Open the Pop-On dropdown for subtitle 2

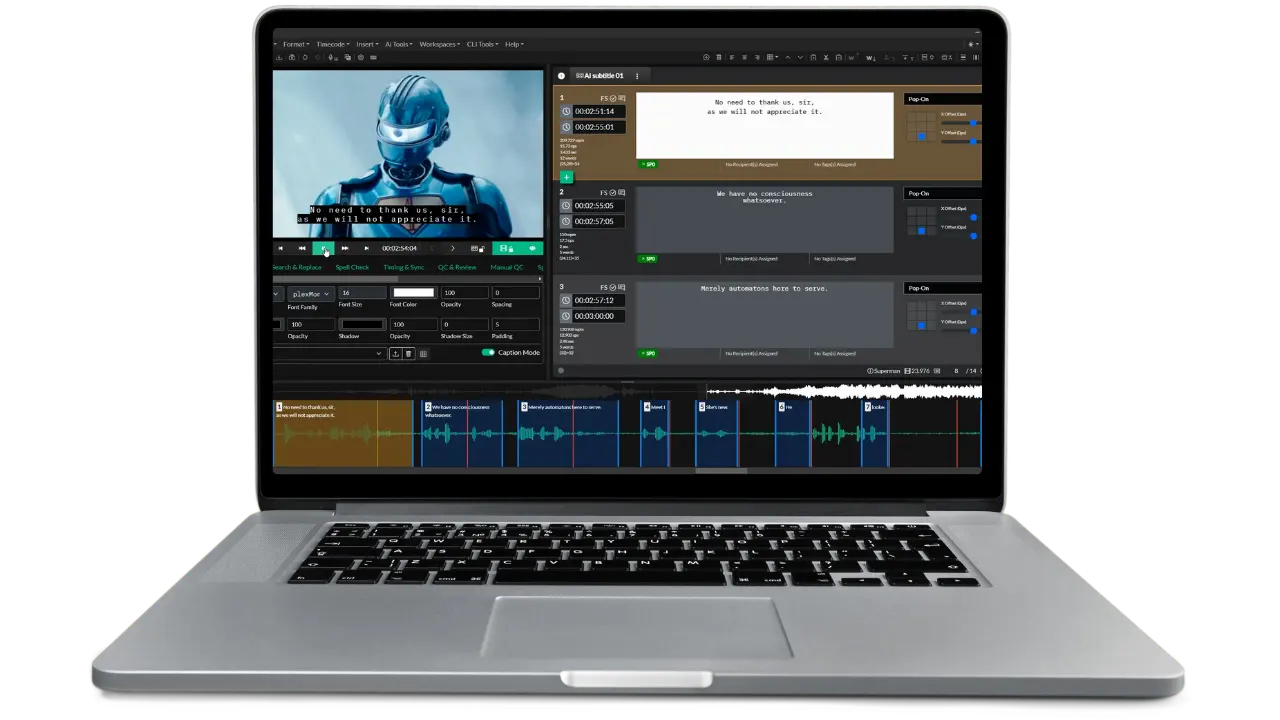click(x=940, y=193)
